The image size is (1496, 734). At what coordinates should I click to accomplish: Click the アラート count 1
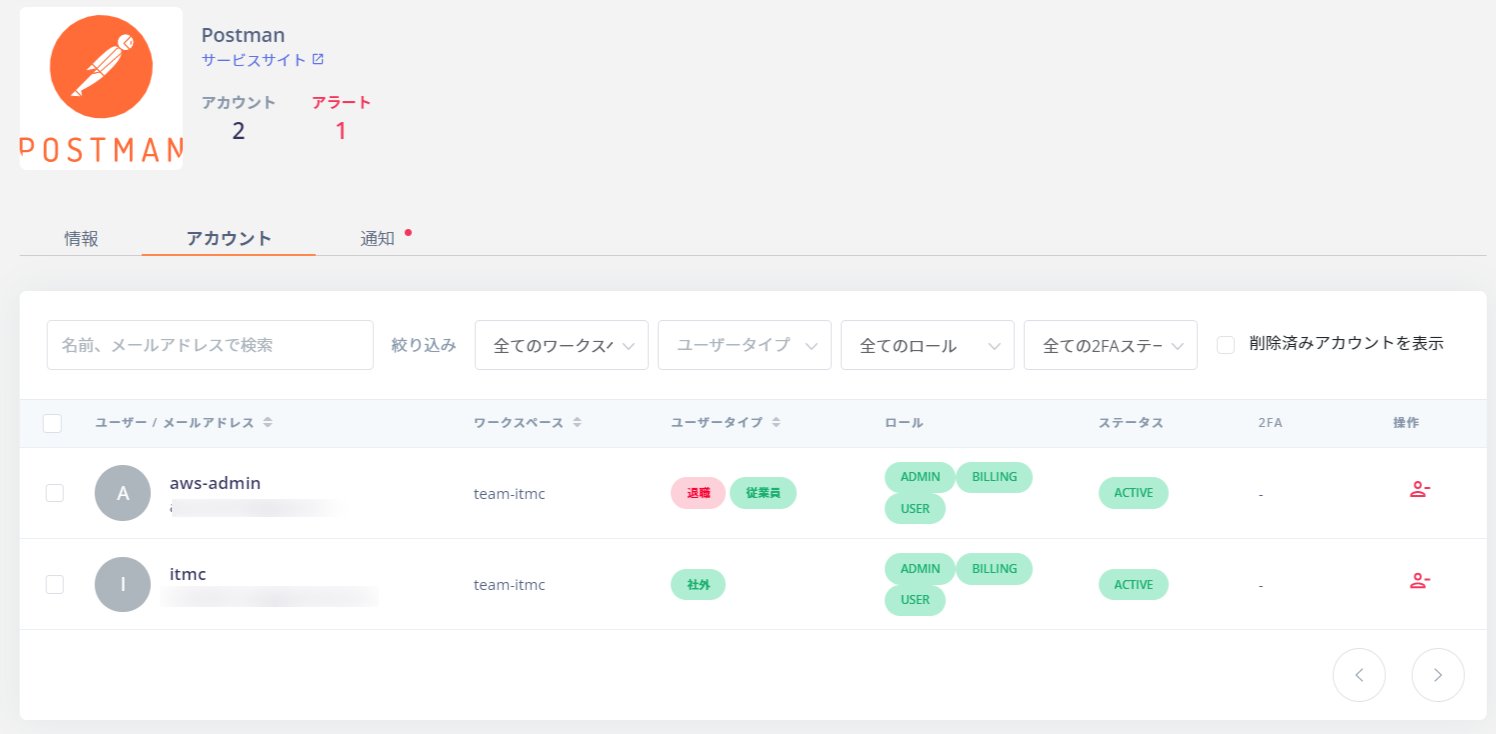tap(340, 131)
